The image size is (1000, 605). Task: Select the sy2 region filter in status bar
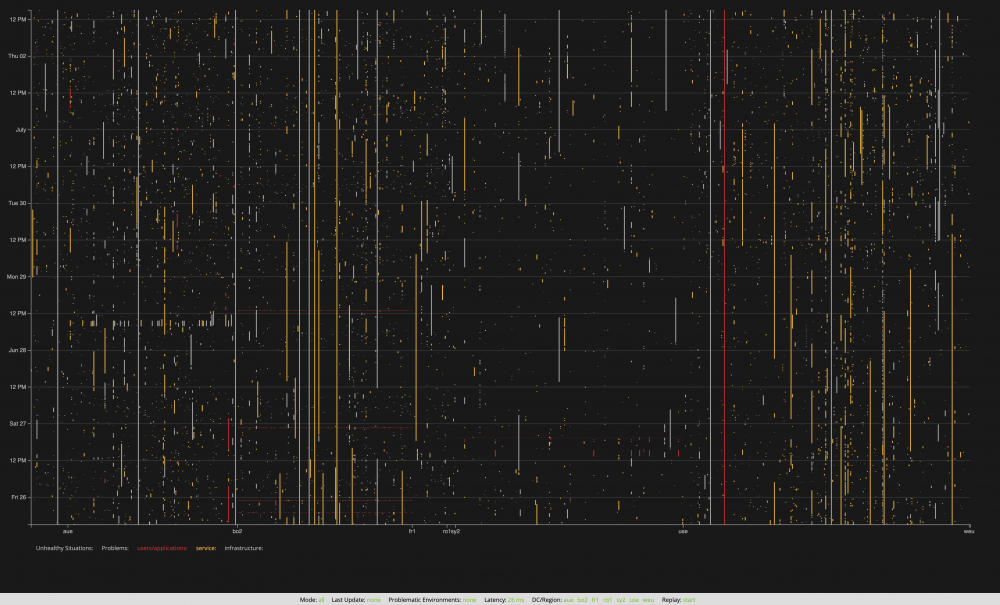point(620,599)
